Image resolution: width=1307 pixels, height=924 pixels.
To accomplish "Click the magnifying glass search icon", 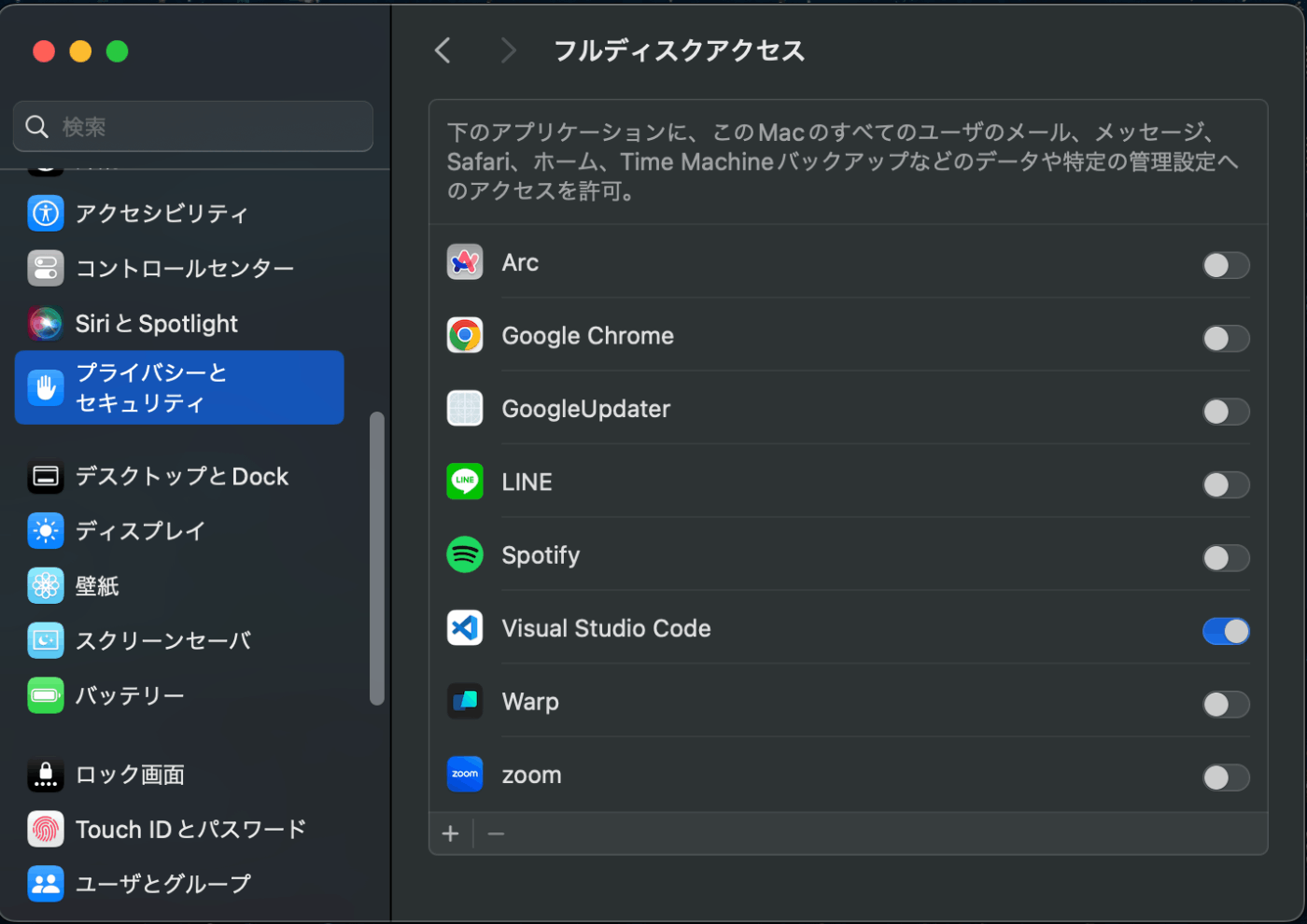I will pyautogui.click(x=37, y=127).
